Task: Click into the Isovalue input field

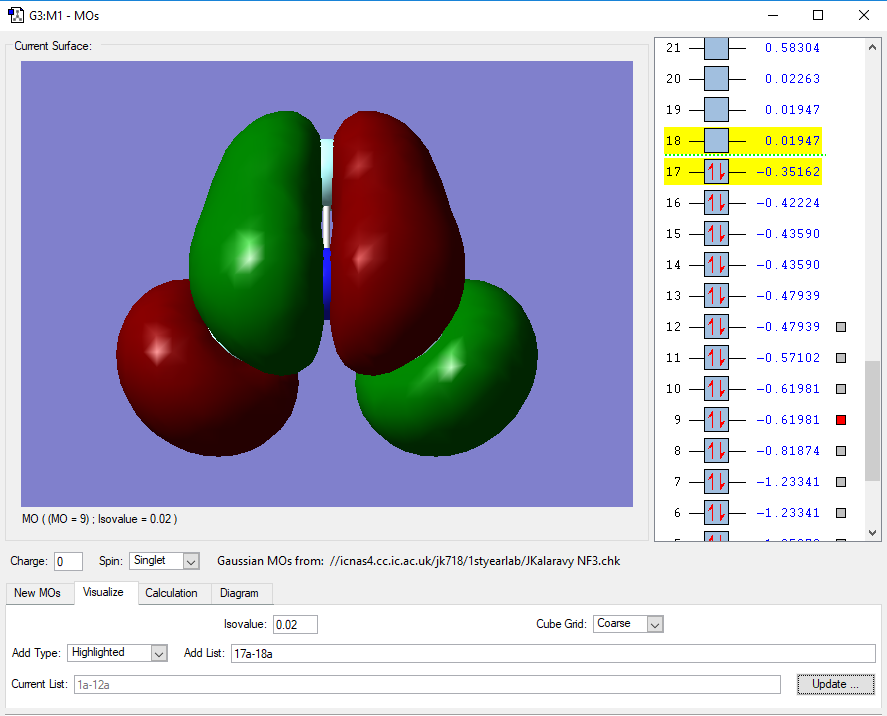Action: pyautogui.click(x=296, y=624)
